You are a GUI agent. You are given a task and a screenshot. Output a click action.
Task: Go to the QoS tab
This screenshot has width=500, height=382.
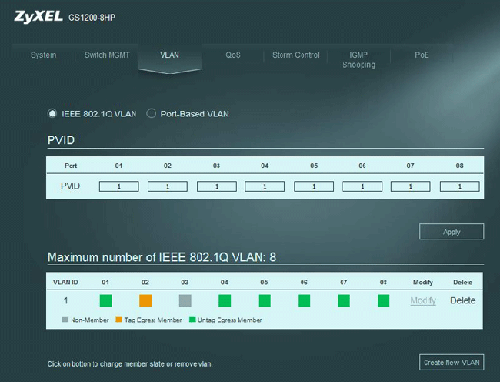pos(233,55)
